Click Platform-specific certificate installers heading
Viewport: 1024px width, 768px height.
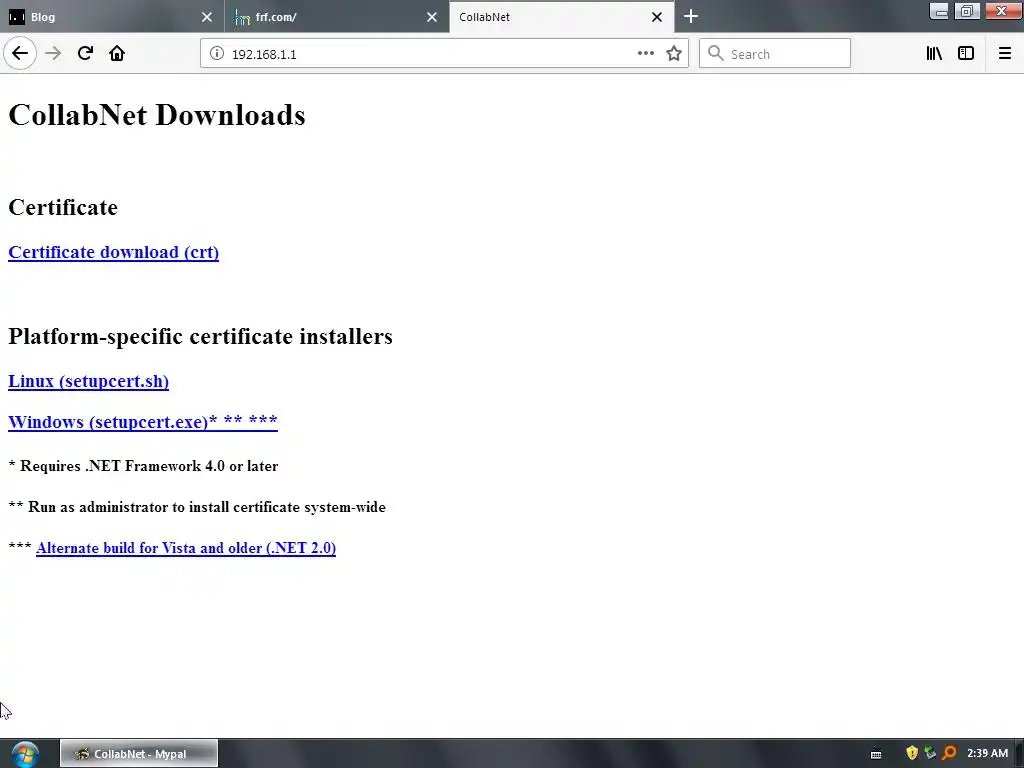click(x=200, y=336)
